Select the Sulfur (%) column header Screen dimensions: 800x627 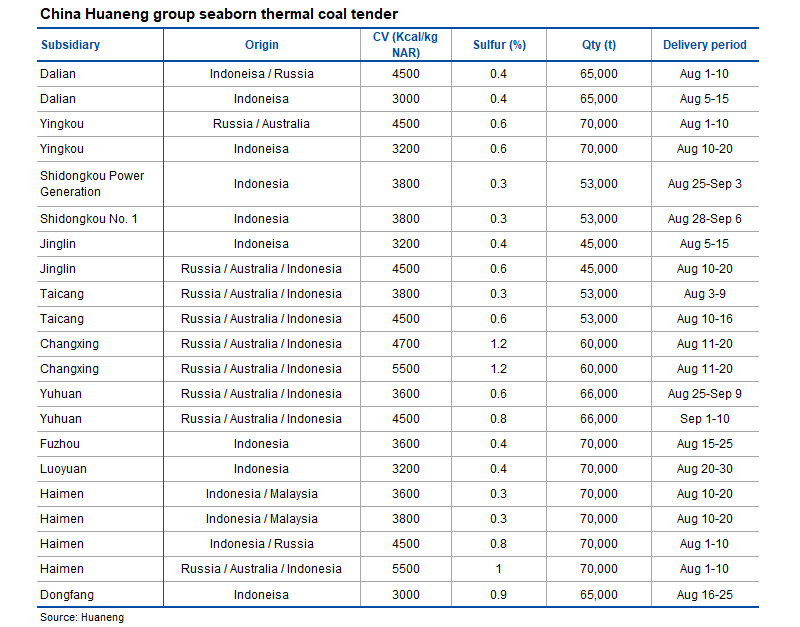point(499,45)
